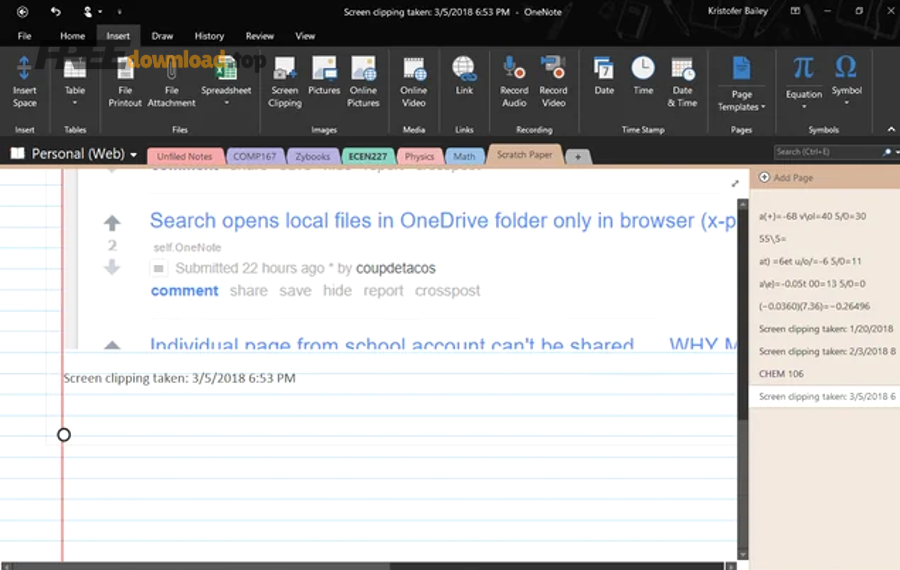This screenshot has width=900, height=570.
Task: Click in the Search (Ctrl+E) box
Action: coord(827,152)
